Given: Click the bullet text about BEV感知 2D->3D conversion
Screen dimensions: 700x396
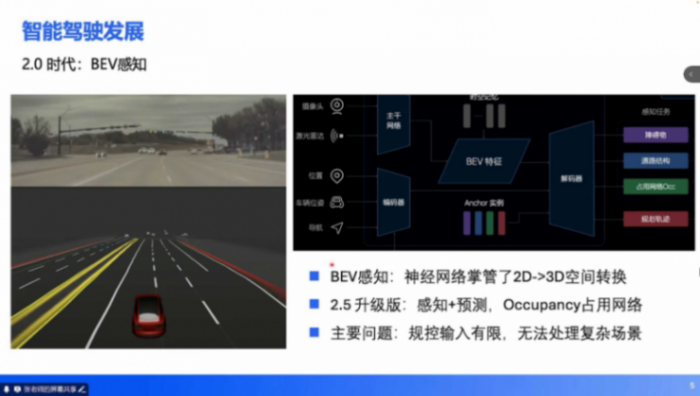Looking at the screenshot, I should click(x=478, y=277).
